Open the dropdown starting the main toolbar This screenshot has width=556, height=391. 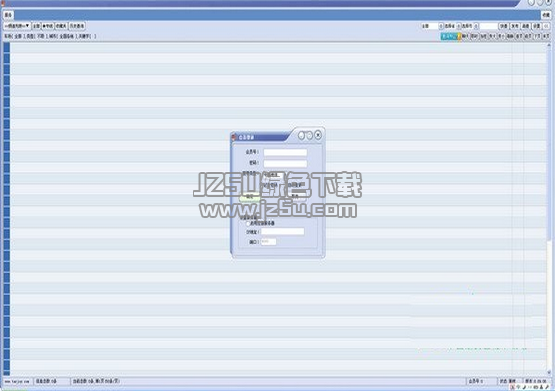17,26
